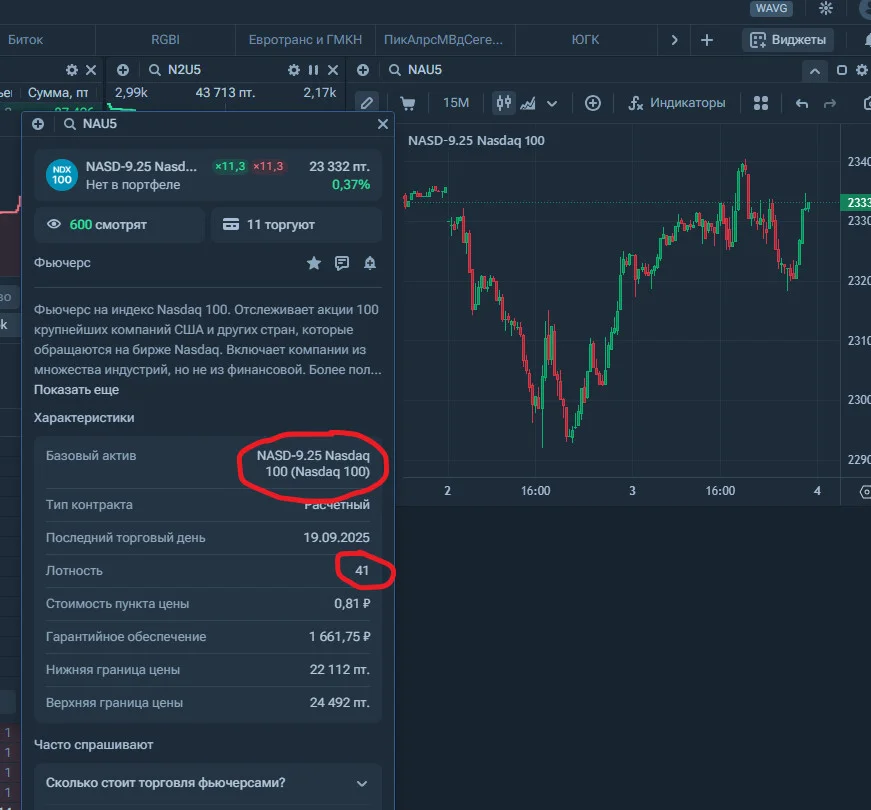The width and height of the screenshot is (871, 810).
Task: Click the green ×11,3 long leverage badge
Action: pos(230,166)
